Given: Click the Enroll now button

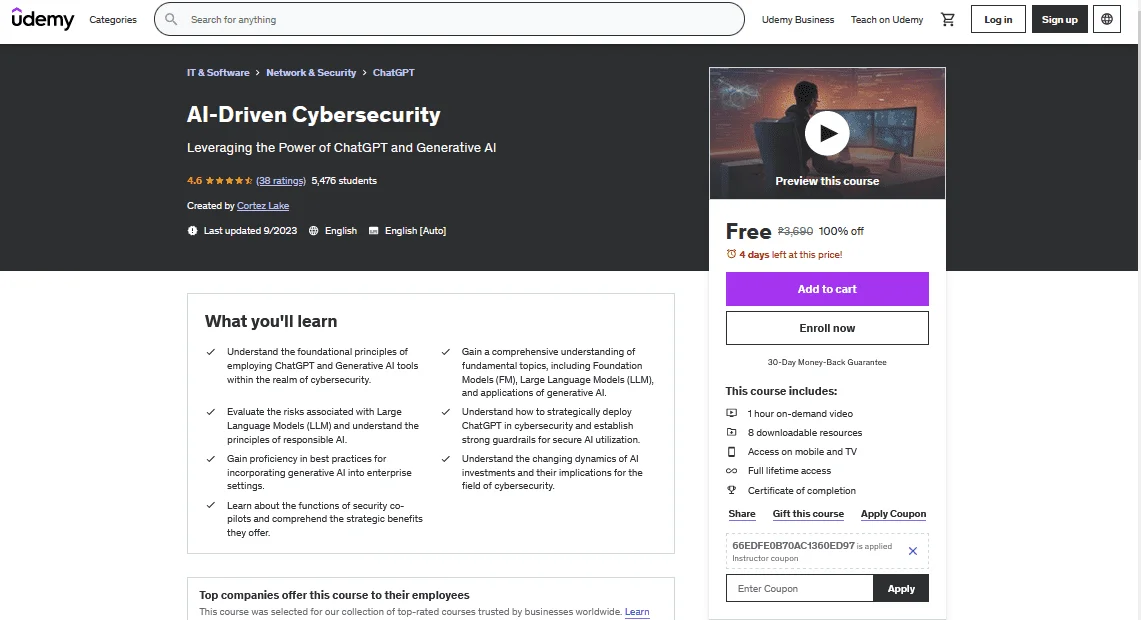Looking at the screenshot, I should click(827, 328).
